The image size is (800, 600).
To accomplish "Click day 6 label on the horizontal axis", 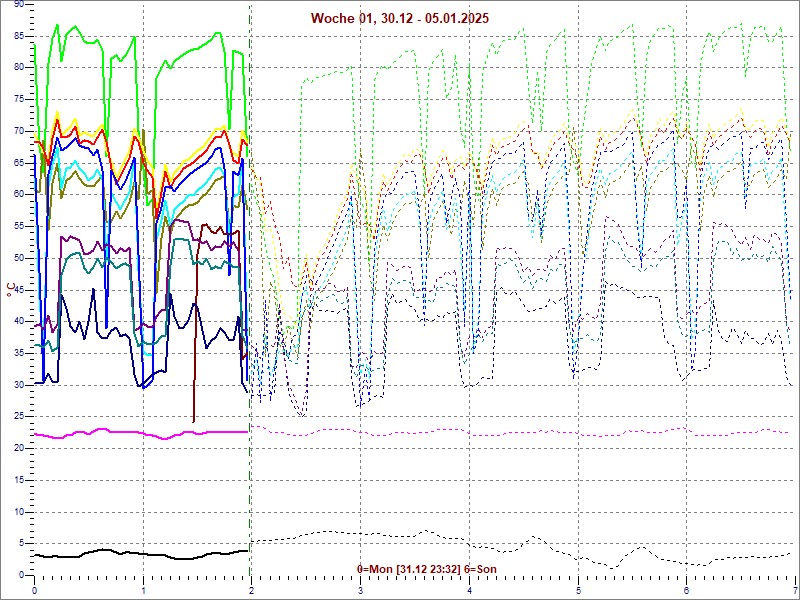I will [x=687, y=591].
